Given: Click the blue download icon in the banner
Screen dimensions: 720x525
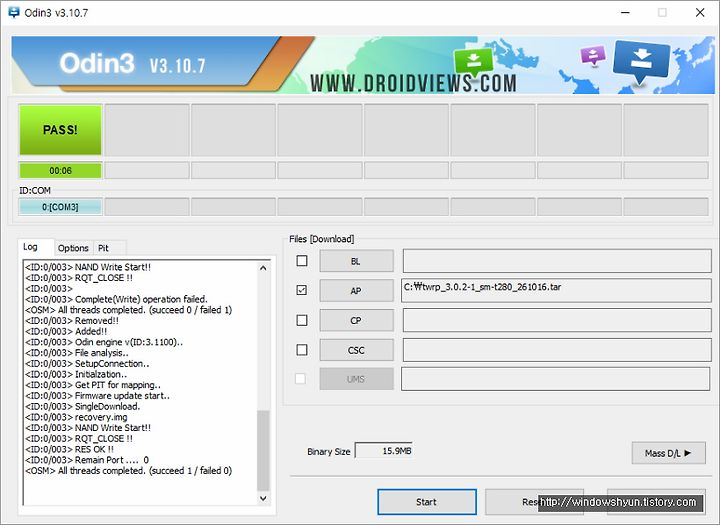Looking at the screenshot, I should click(641, 62).
